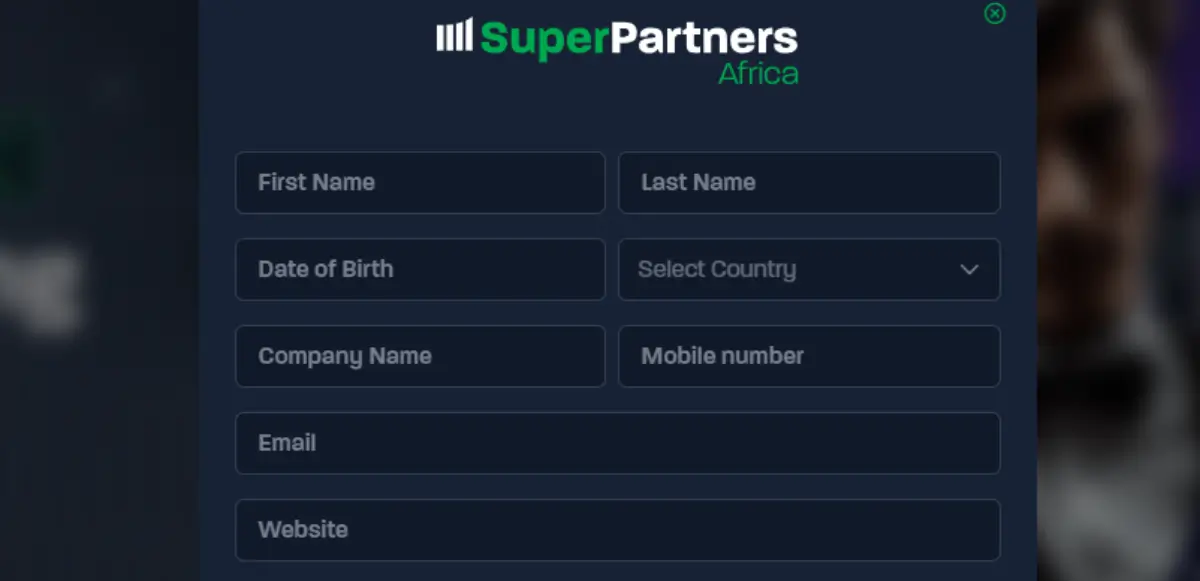Click the chevron on Select Country field

[x=968, y=269]
